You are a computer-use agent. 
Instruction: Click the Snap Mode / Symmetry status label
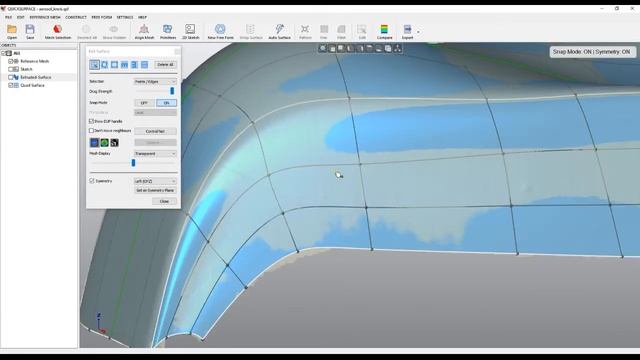tap(591, 52)
